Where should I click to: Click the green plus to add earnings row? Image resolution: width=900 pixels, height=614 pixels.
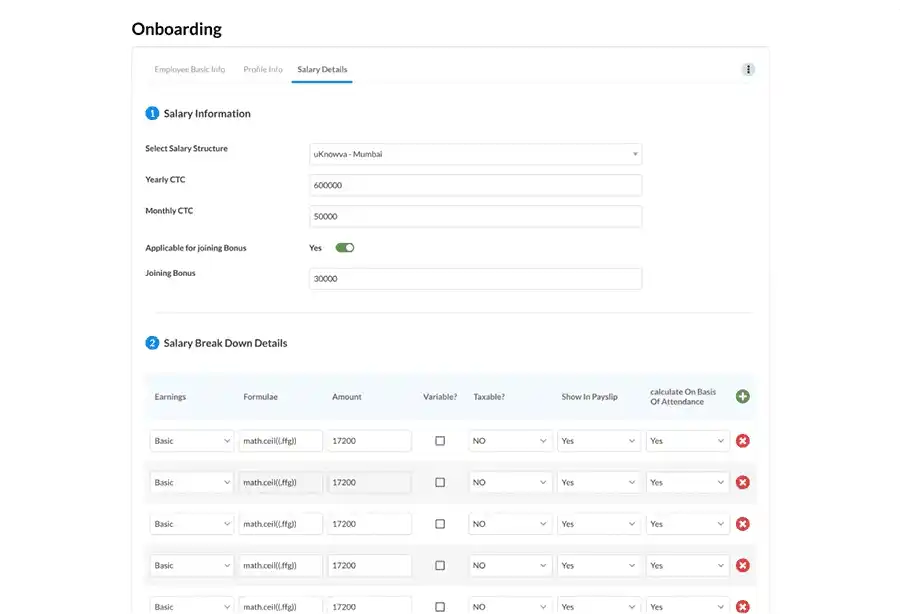click(x=742, y=396)
